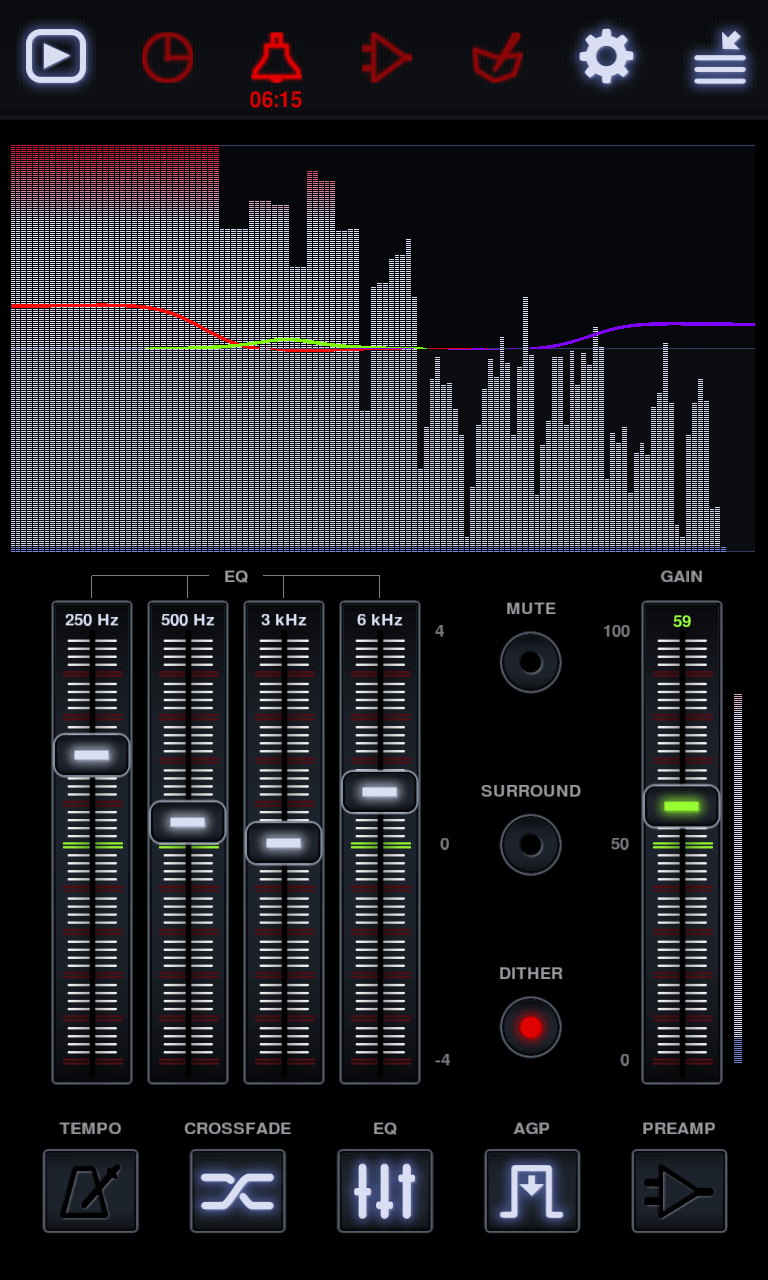Click the spectrum analyzer display
The height and width of the screenshot is (1280, 768).
[383, 348]
